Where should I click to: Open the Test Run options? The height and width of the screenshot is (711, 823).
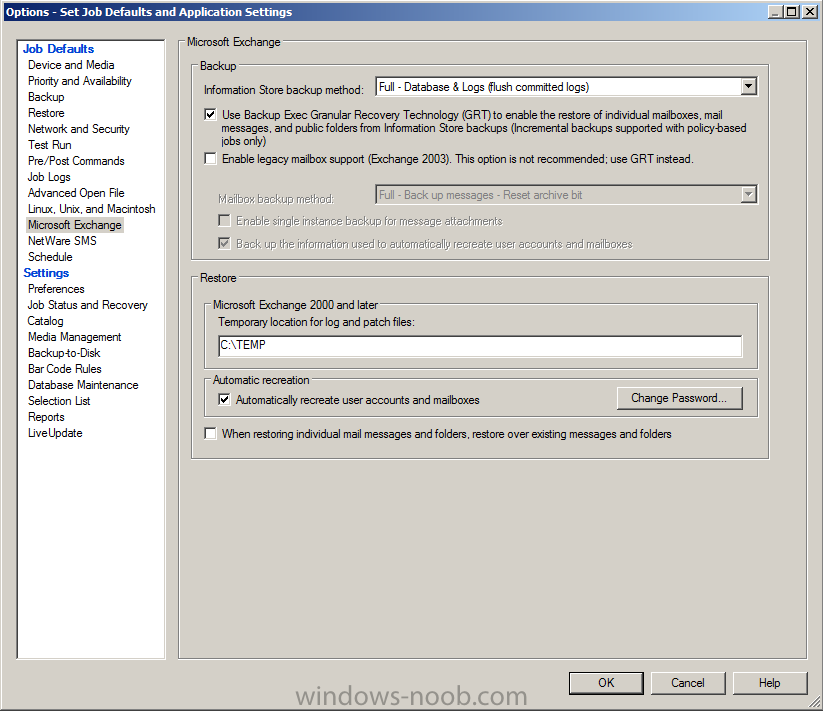50,145
